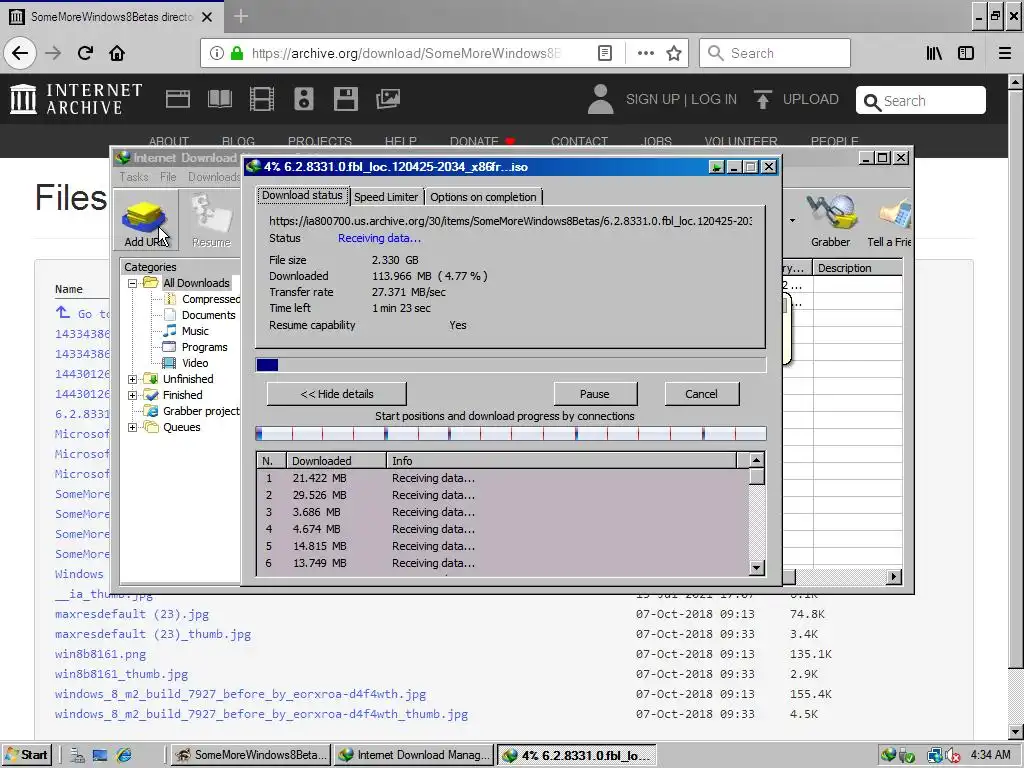This screenshot has width=1024, height=768.
Task: Click the Tell a Friend icon
Action: pos(889,222)
